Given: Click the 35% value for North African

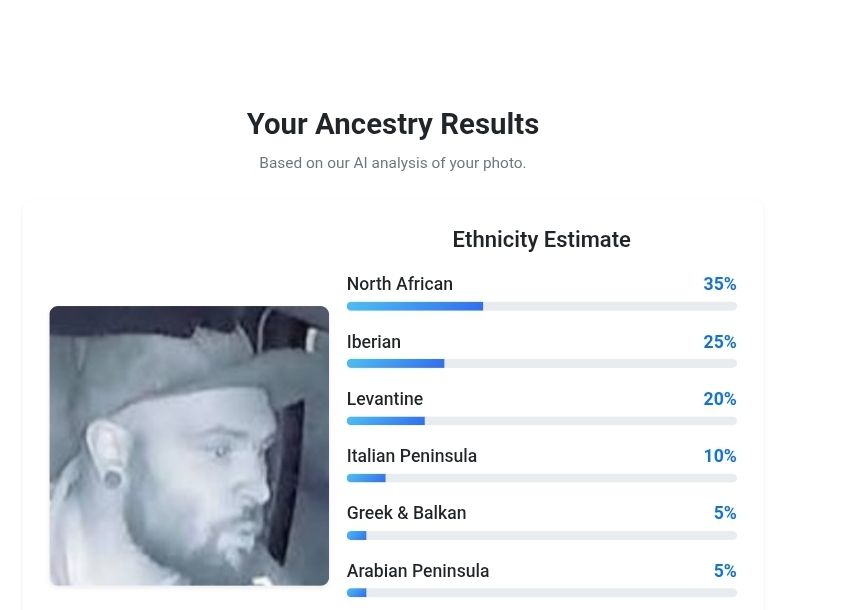Looking at the screenshot, I should [x=720, y=284].
